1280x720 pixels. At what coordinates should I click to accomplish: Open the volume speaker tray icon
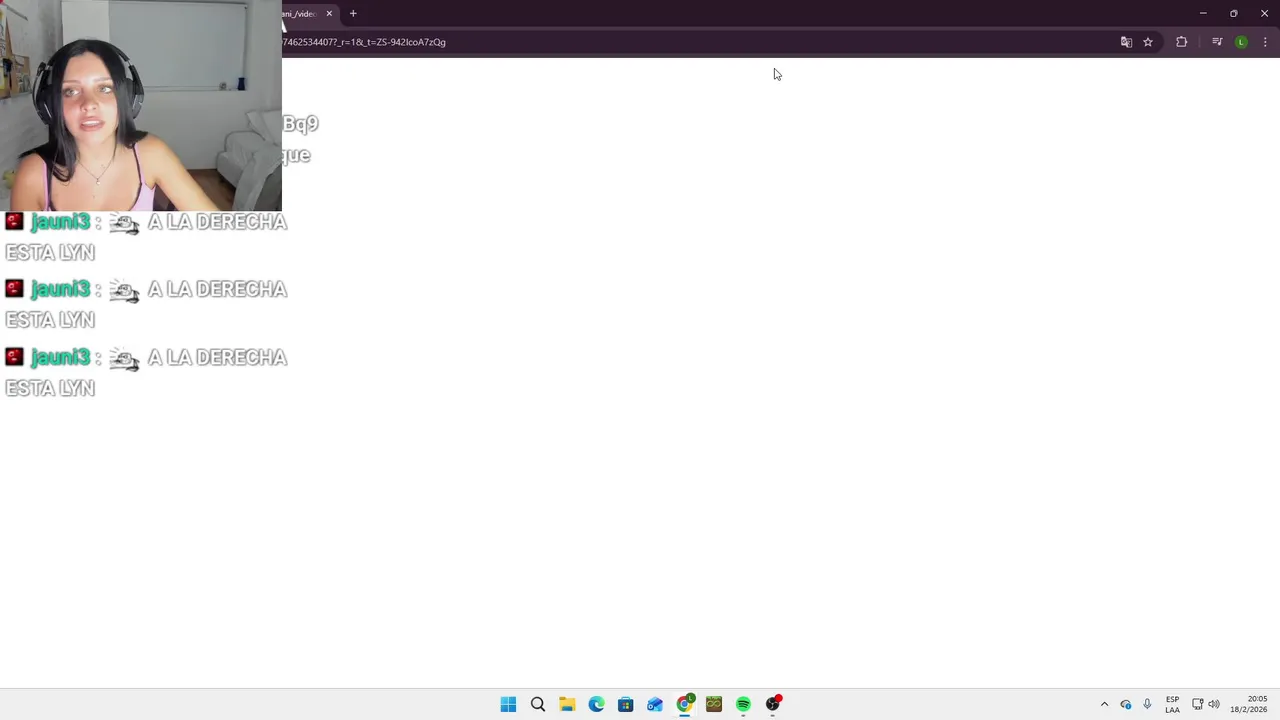(1214, 704)
